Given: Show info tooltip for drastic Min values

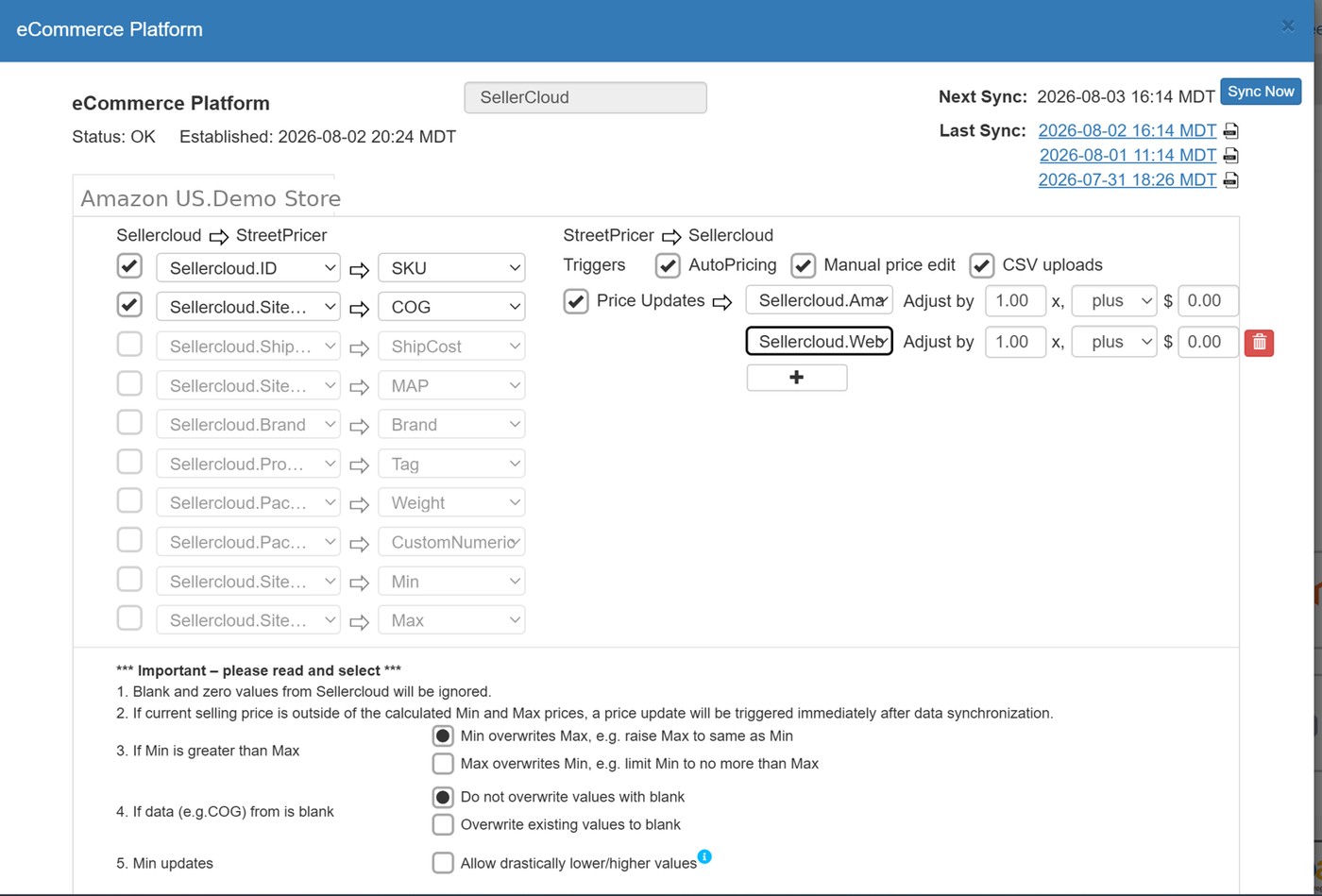Looking at the screenshot, I should (704, 856).
